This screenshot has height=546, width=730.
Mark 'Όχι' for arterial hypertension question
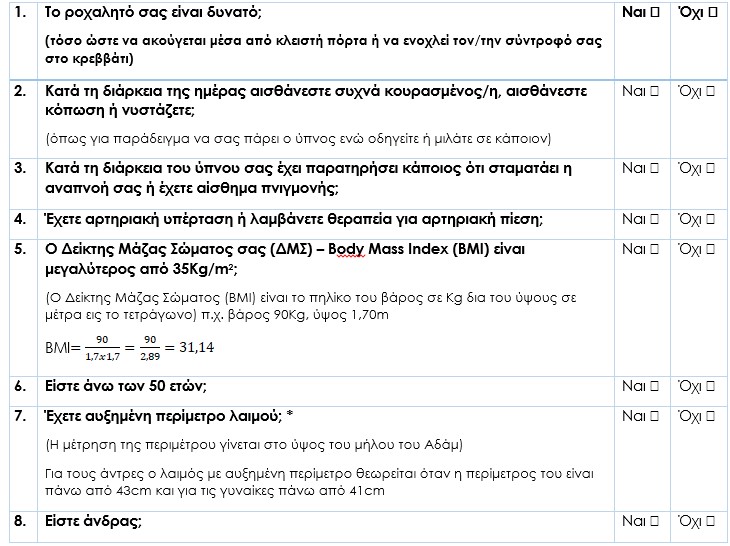tap(710, 219)
